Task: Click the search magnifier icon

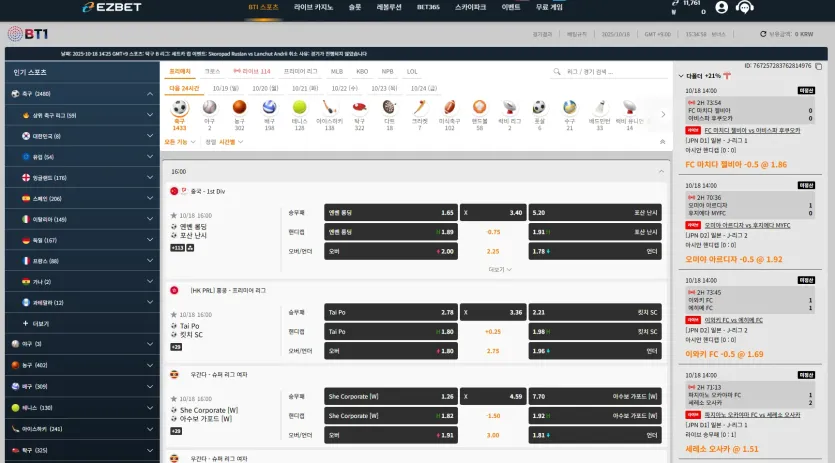Action: pos(556,71)
